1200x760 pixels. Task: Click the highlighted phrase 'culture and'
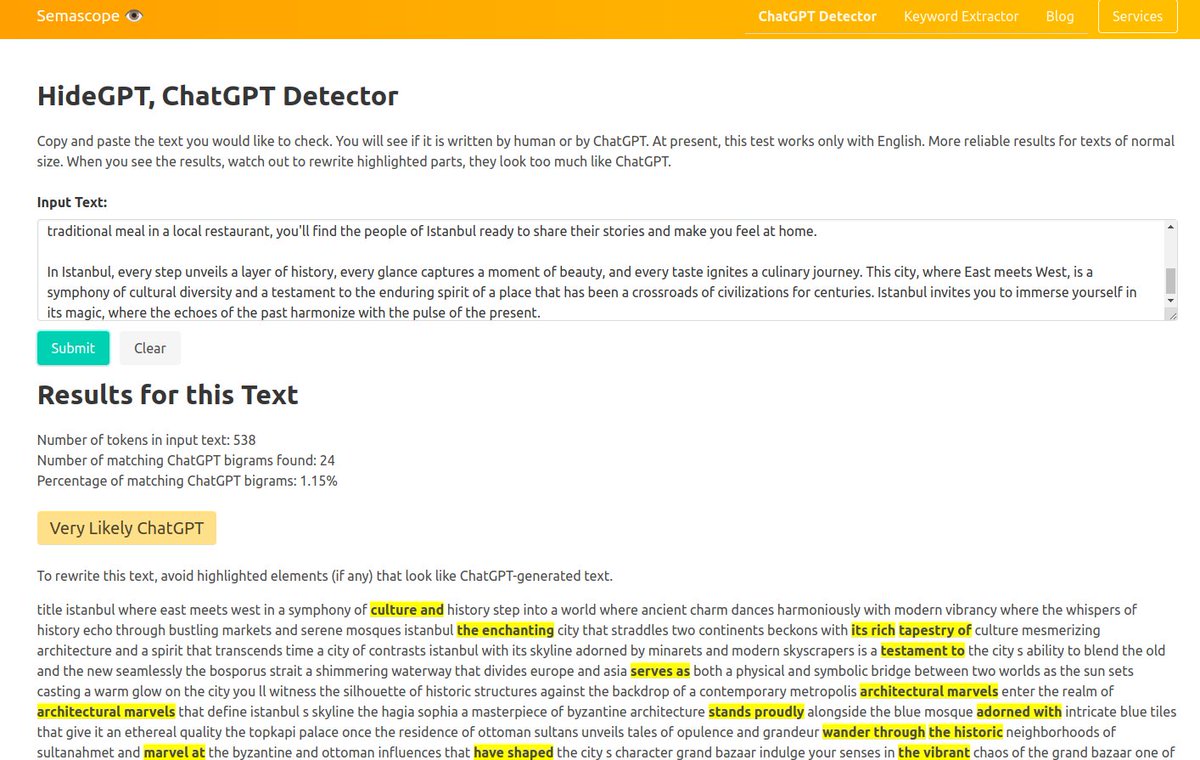407,609
